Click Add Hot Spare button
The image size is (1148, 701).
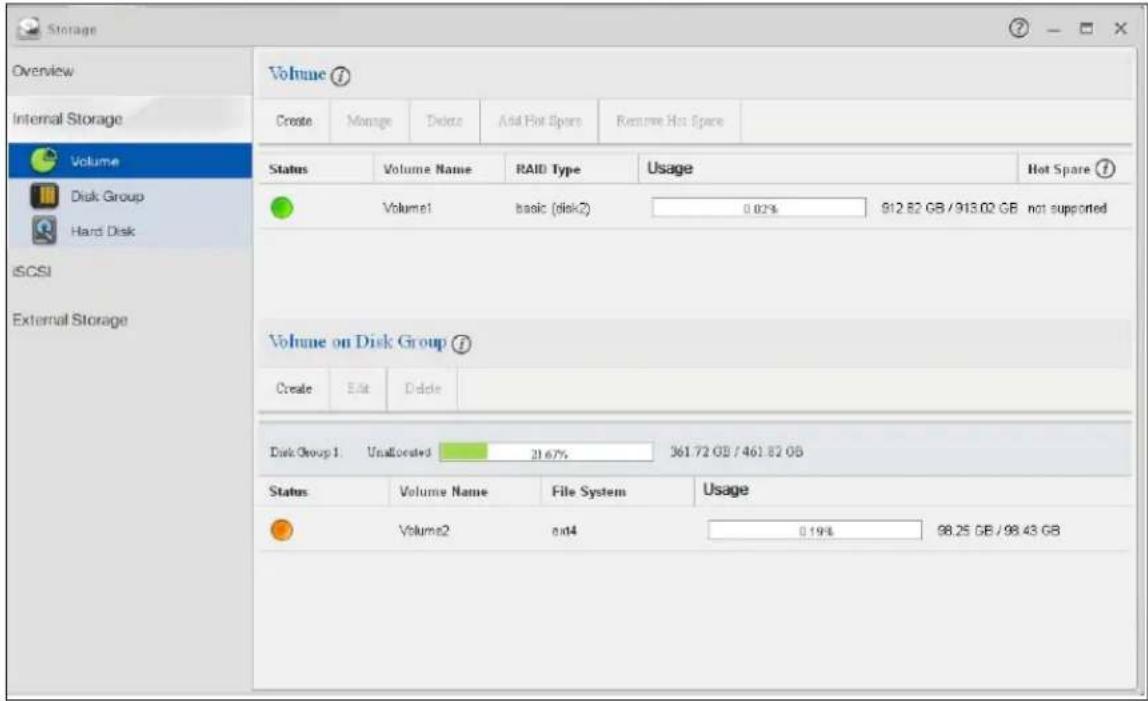pyautogui.click(x=540, y=121)
